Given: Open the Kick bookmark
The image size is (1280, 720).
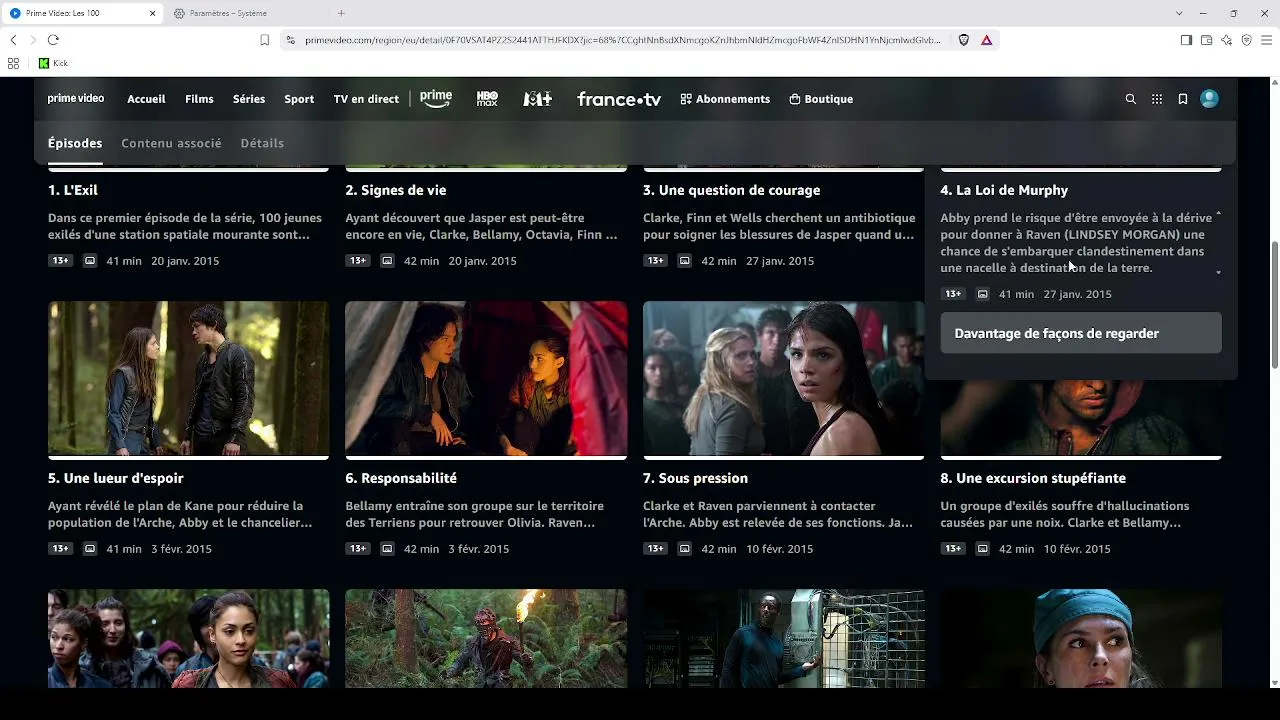Looking at the screenshot, I should (x=53, y=63).
